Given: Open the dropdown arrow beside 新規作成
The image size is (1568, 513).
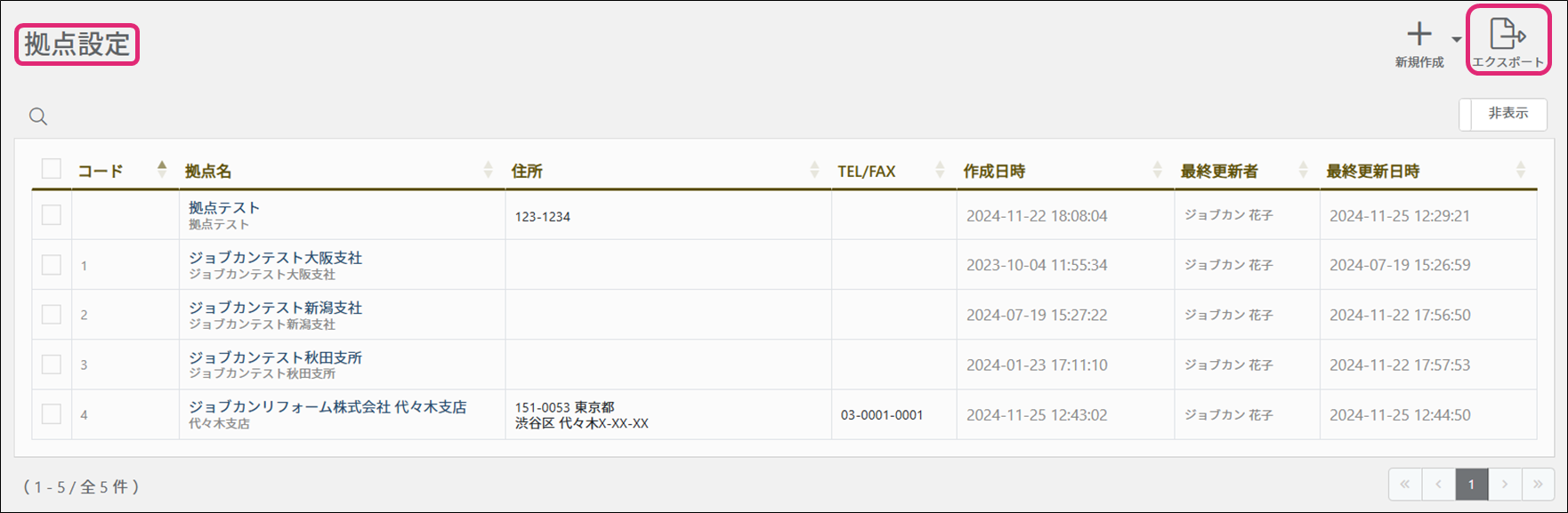Looking at the screenshot, I should [x=1457, y=39].
